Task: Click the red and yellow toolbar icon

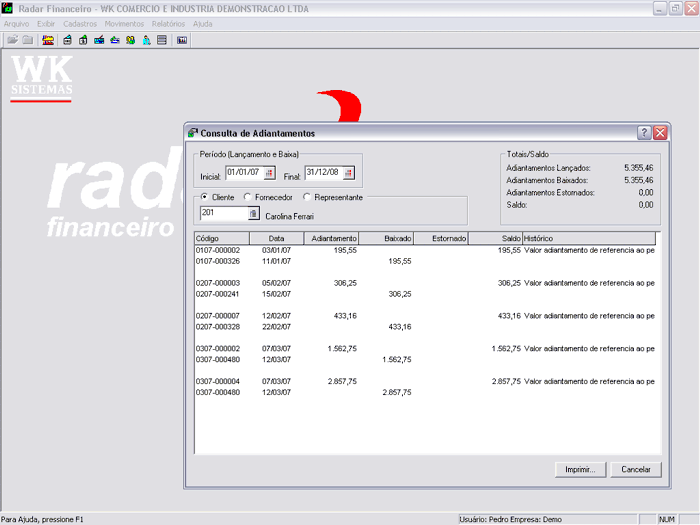Action: [48, 40]
